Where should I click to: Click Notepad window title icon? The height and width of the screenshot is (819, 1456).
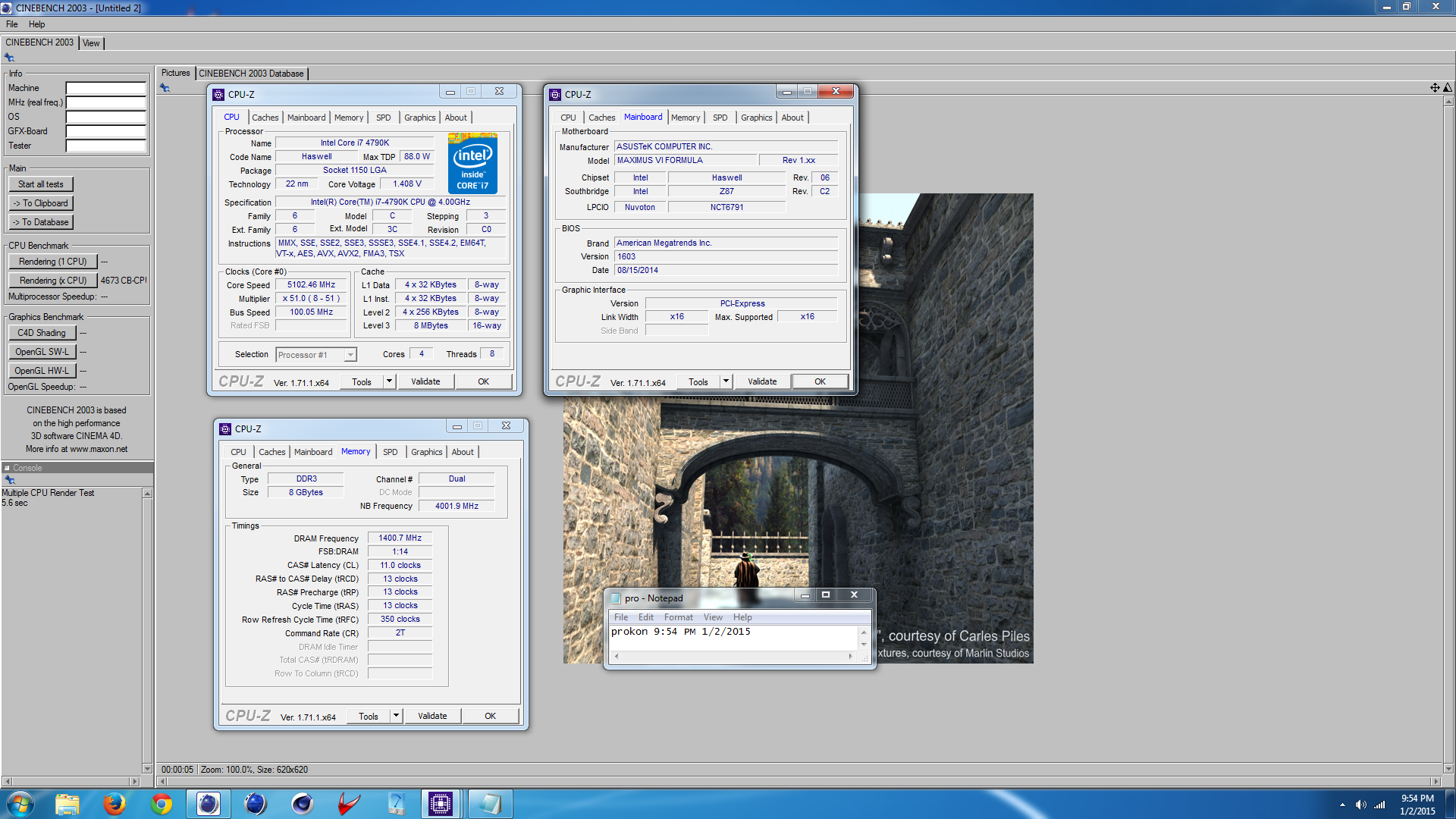[x=615, y=598]
